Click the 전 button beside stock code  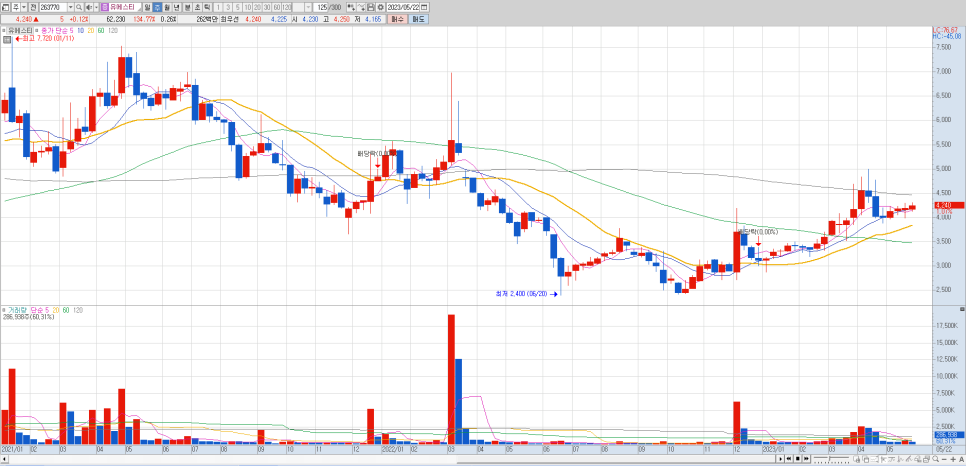coord(33,7)
